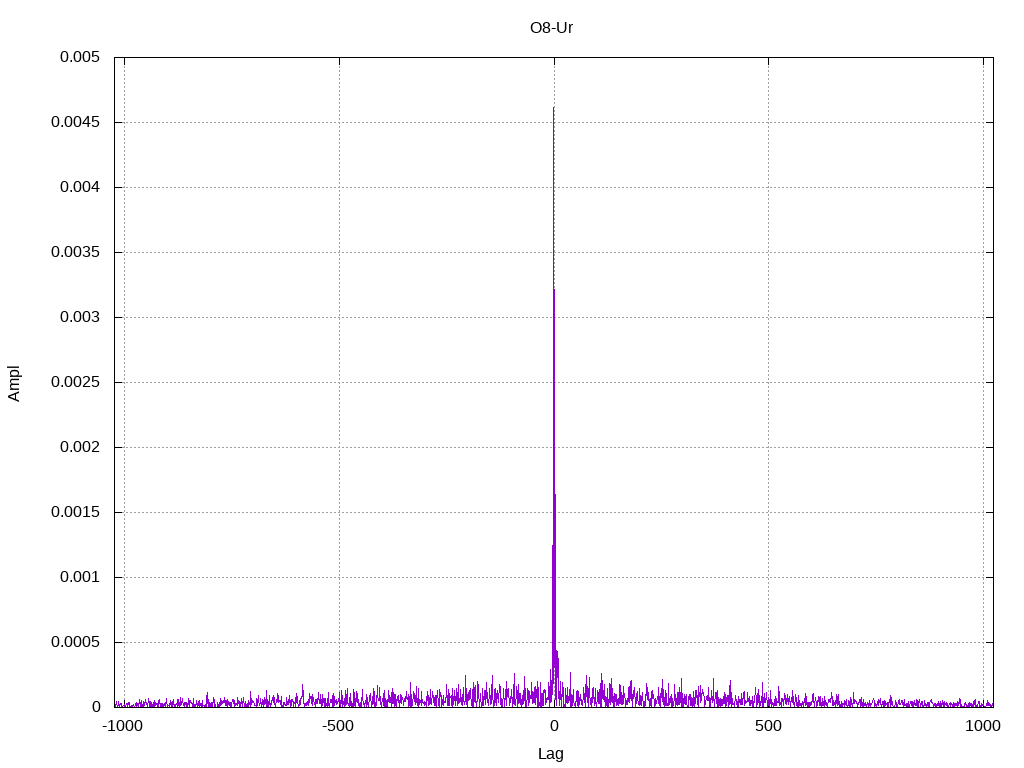Click y-axis tick label 0.004
This screenshot has height=768, width=1024.
pyautogui.click(x=80, y=187)
